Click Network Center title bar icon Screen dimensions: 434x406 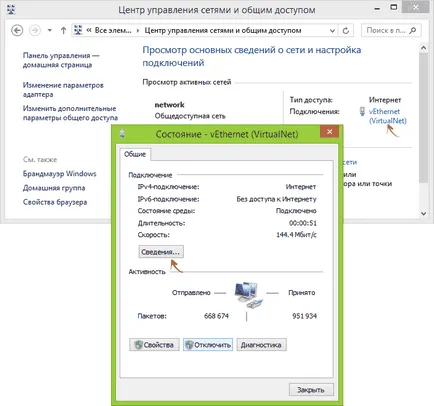click(x=11, y=9)
